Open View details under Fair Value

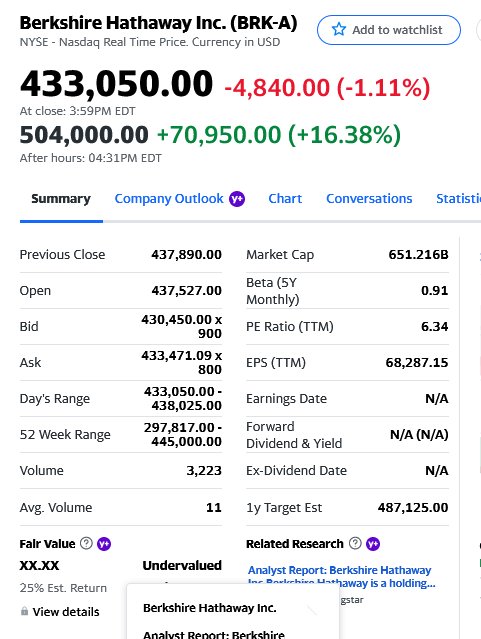tap(66, 612)
